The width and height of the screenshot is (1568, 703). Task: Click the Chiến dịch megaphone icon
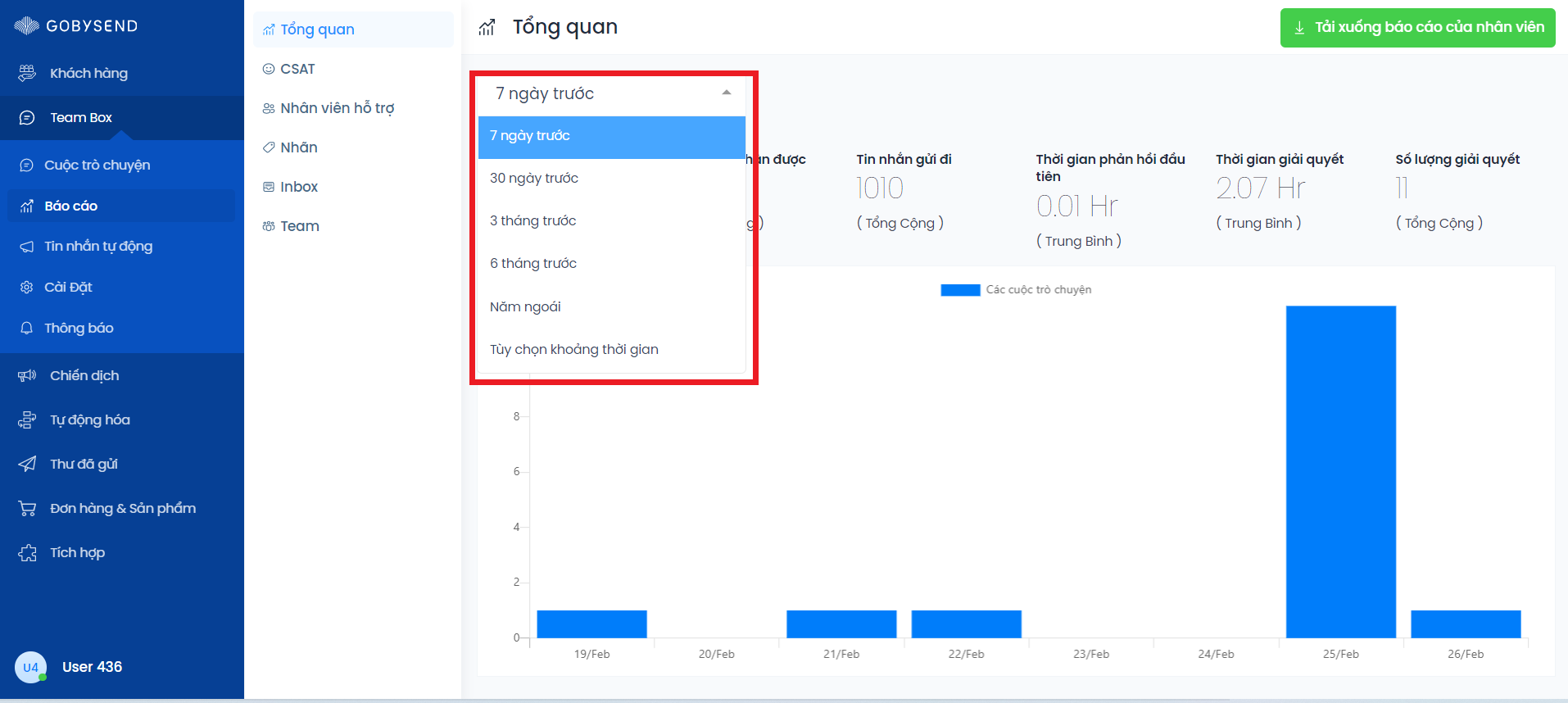point(27,375)
